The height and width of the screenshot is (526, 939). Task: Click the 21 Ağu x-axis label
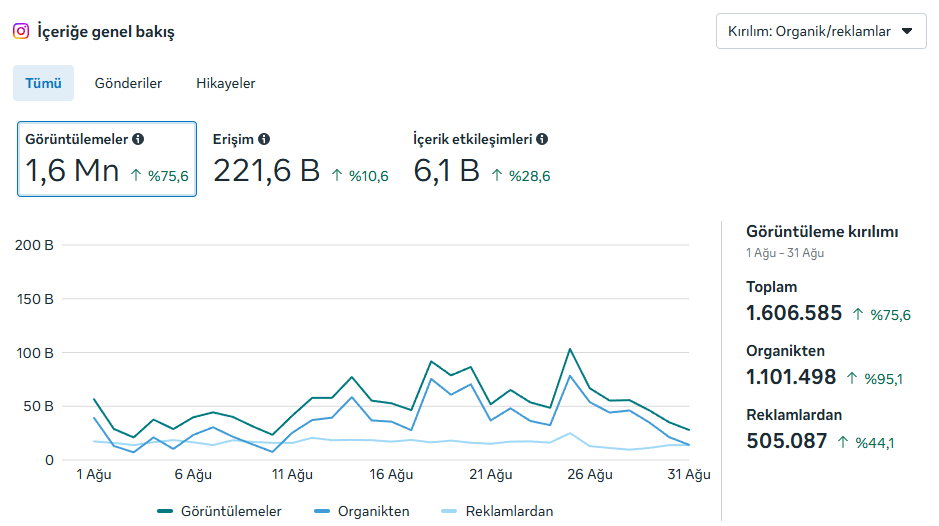pos(490,474)
